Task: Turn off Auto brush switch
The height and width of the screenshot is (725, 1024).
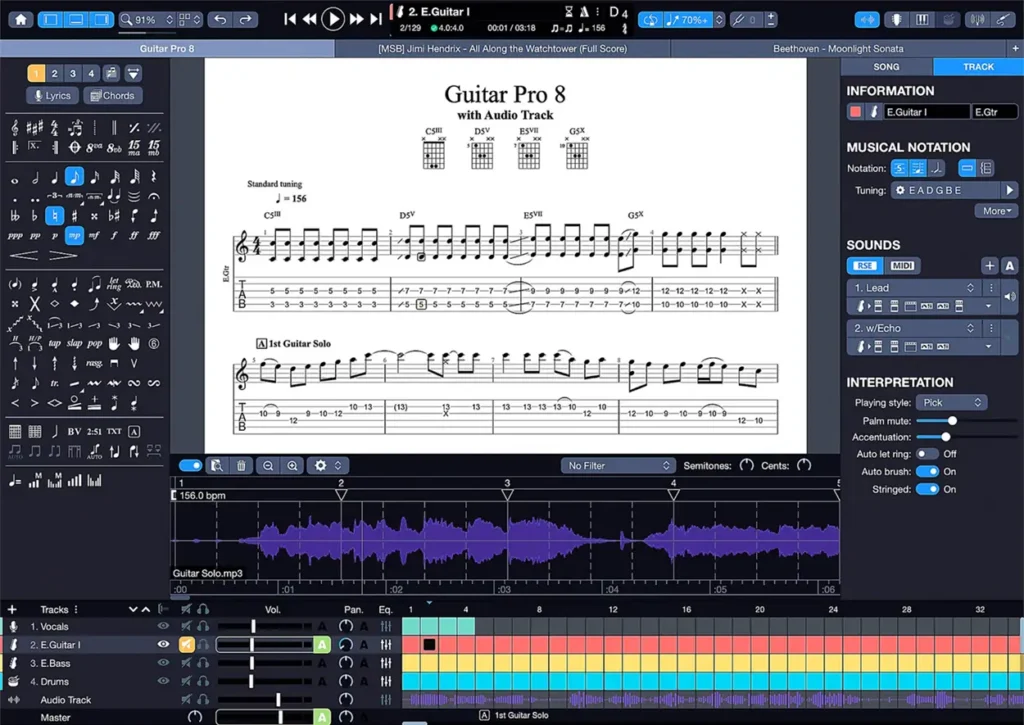Action: [927, 472]
